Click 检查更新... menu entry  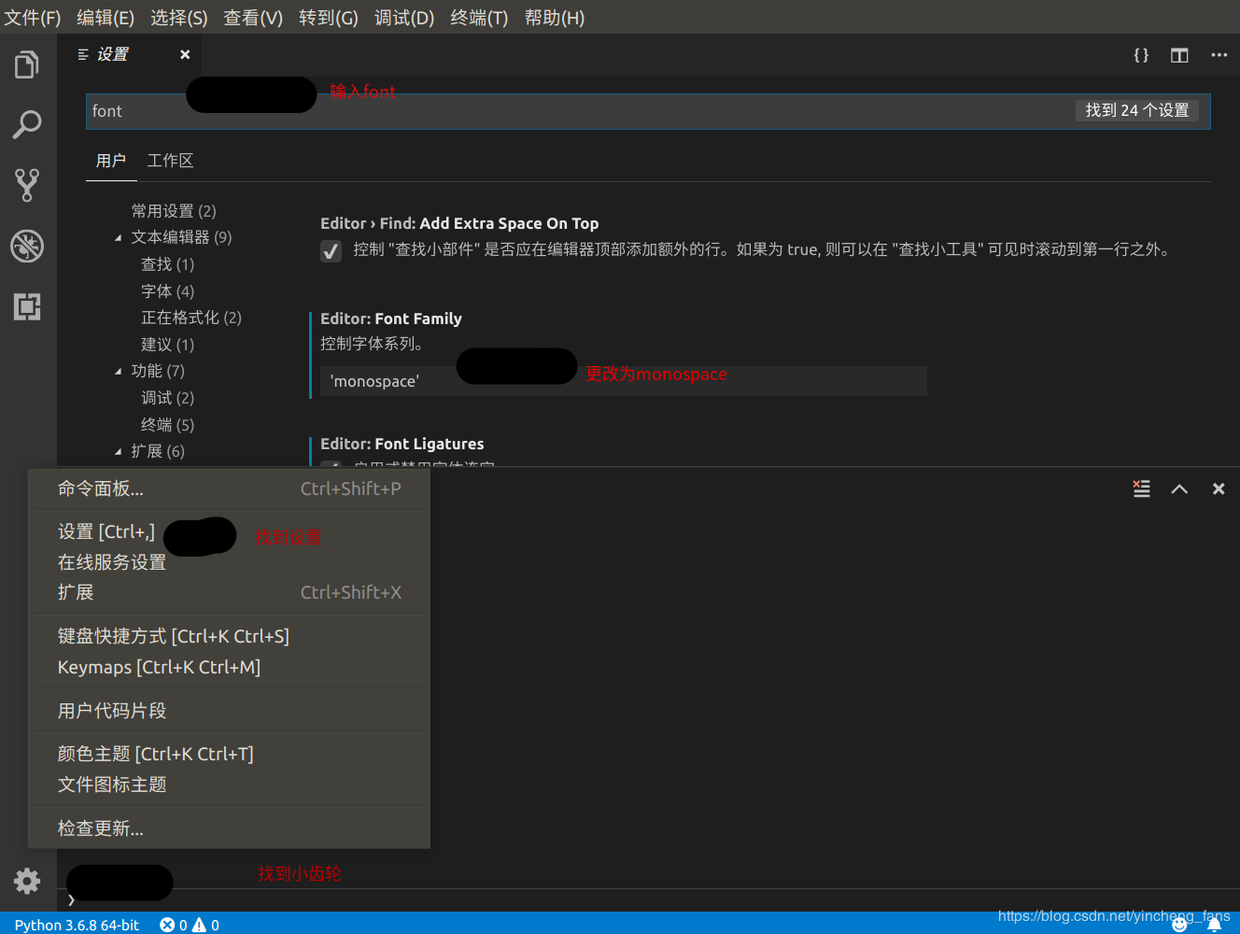pos(230,829)
